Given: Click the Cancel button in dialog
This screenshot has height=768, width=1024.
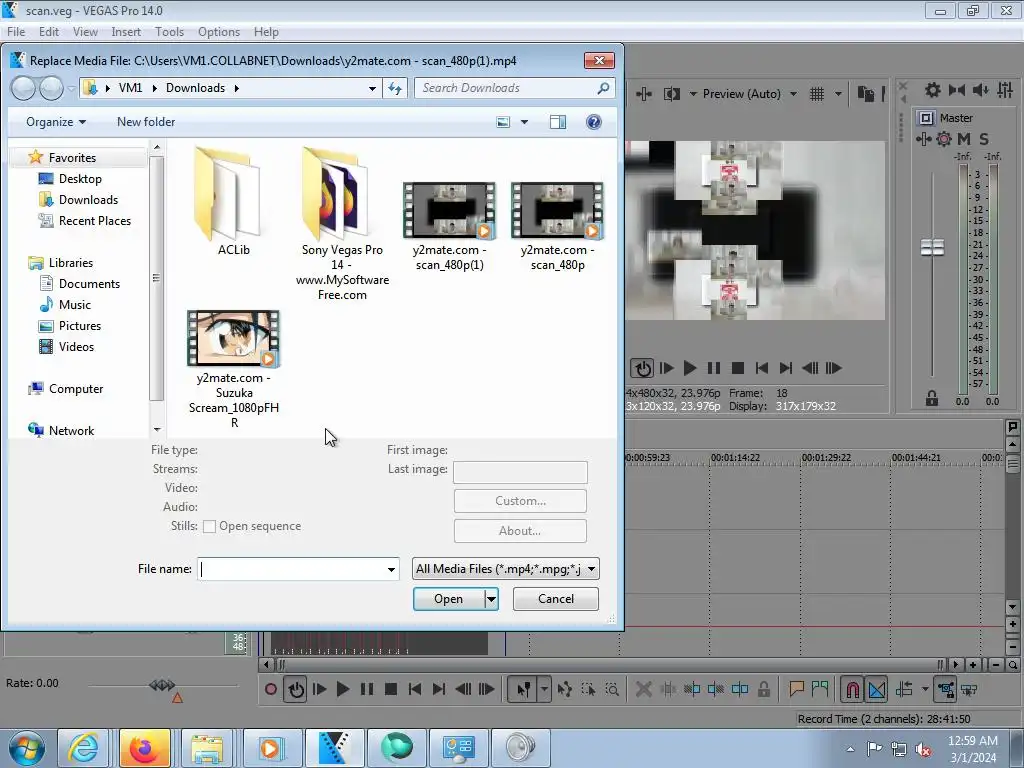Looking at the screenshot, I should (556, 599).
